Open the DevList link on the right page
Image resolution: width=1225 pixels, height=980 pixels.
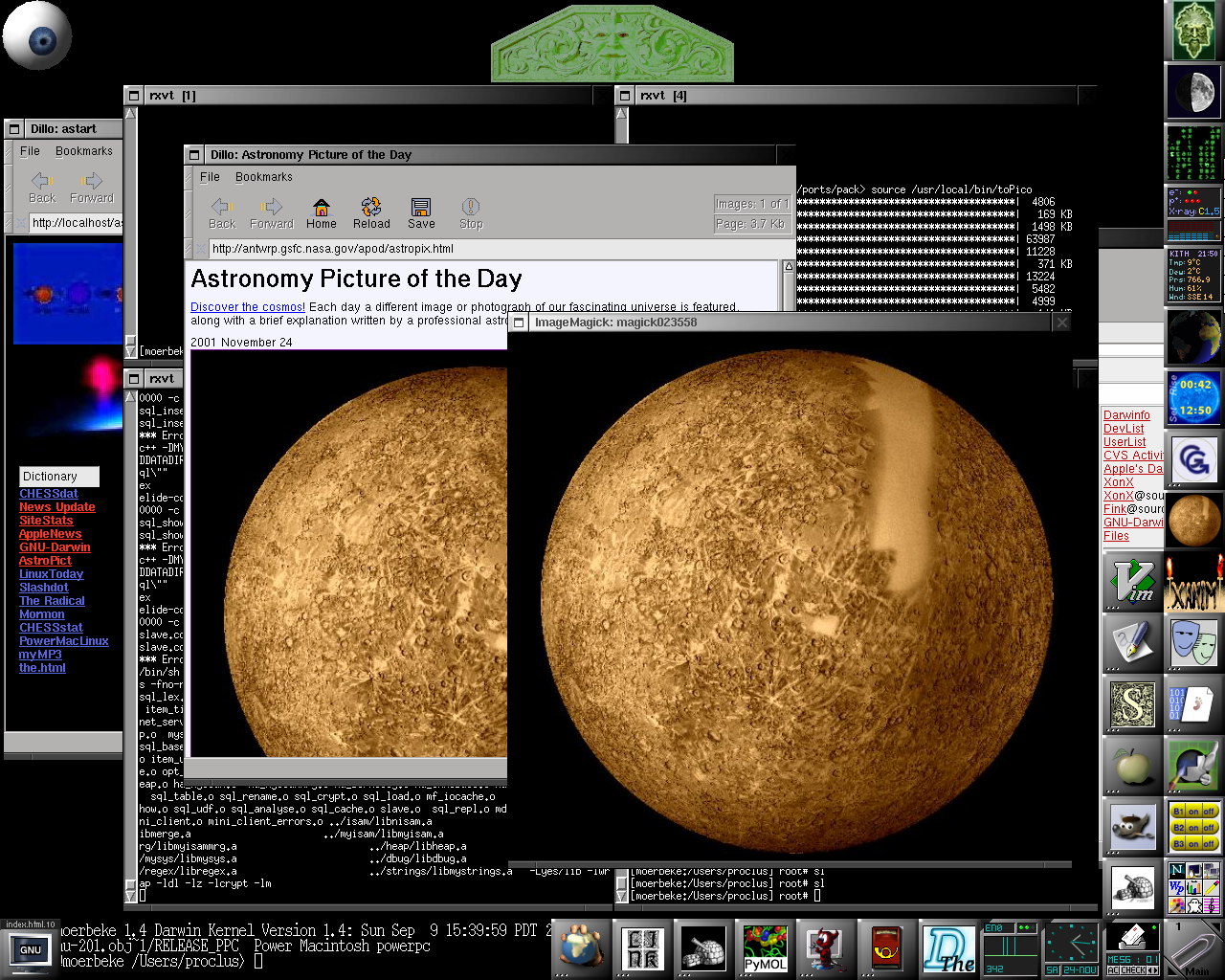(x=1124, y=429)
